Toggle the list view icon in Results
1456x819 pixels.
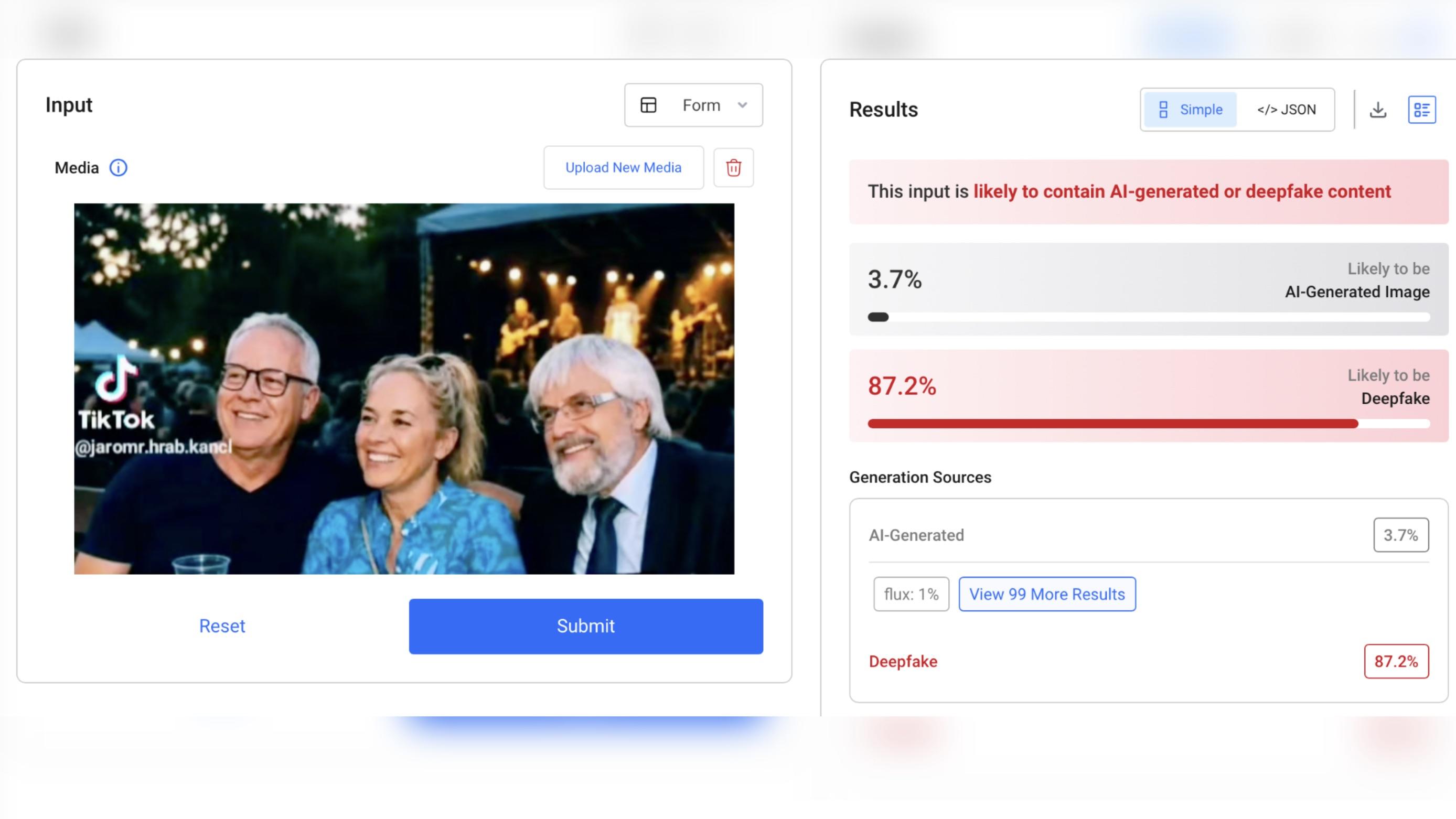click(x=1421, y=110)
